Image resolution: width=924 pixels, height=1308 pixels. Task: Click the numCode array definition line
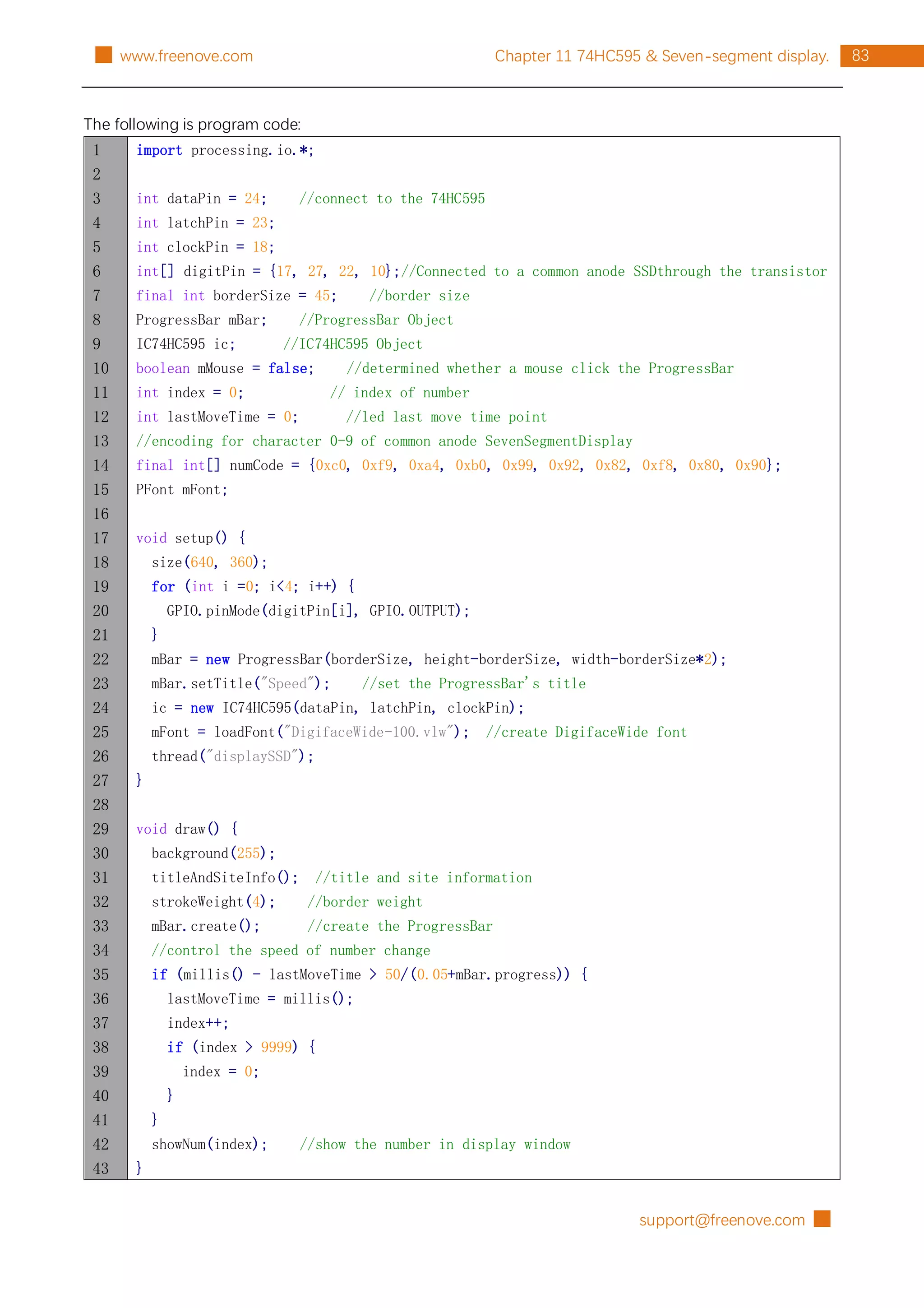[458, 465]
